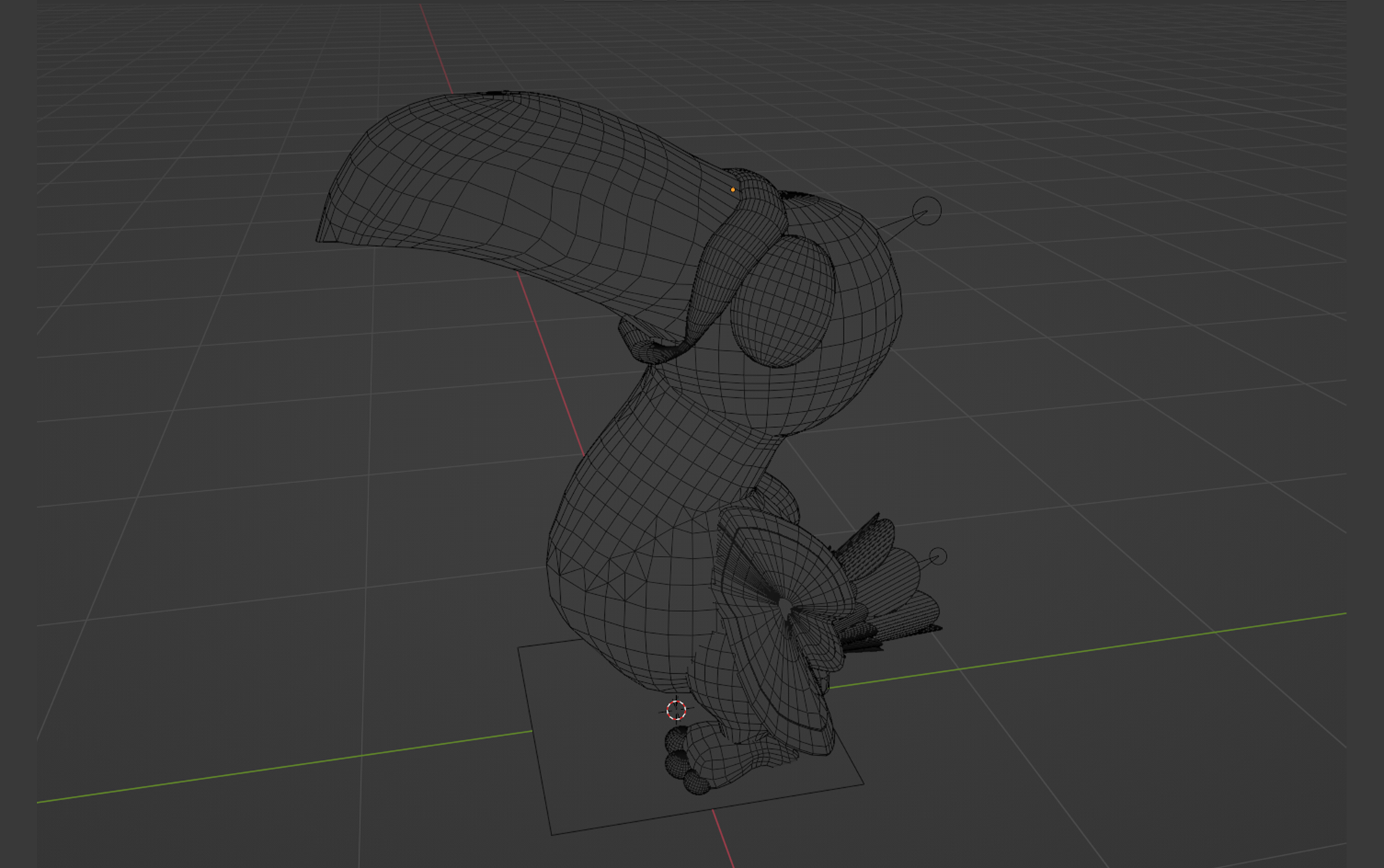Click the bottommost toe sphere on the foot

pyautogui.click(x=696, y=782)
